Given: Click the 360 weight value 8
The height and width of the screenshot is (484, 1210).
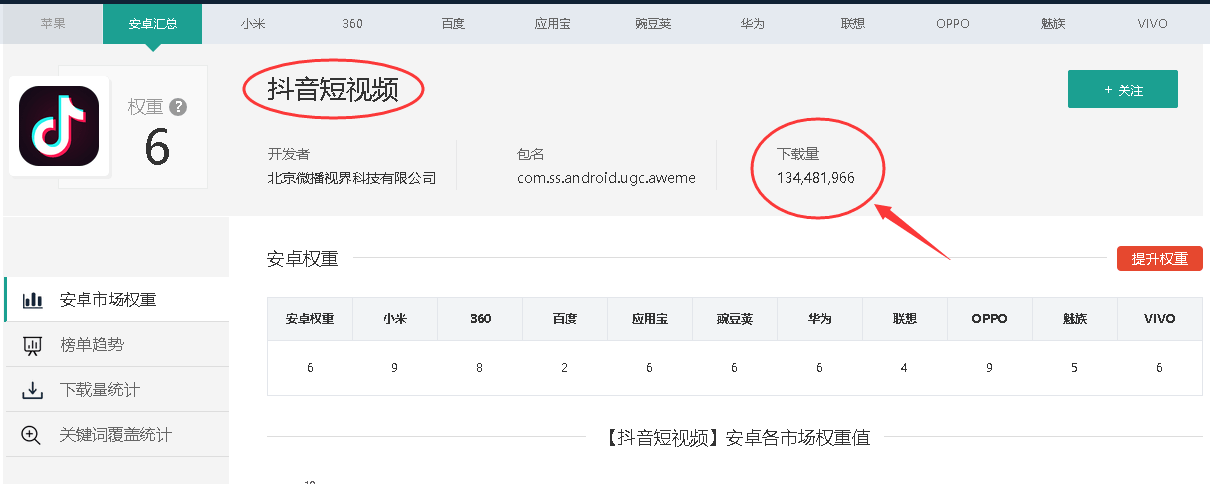Looking at the screenshot, I should (x=480, y=368).
